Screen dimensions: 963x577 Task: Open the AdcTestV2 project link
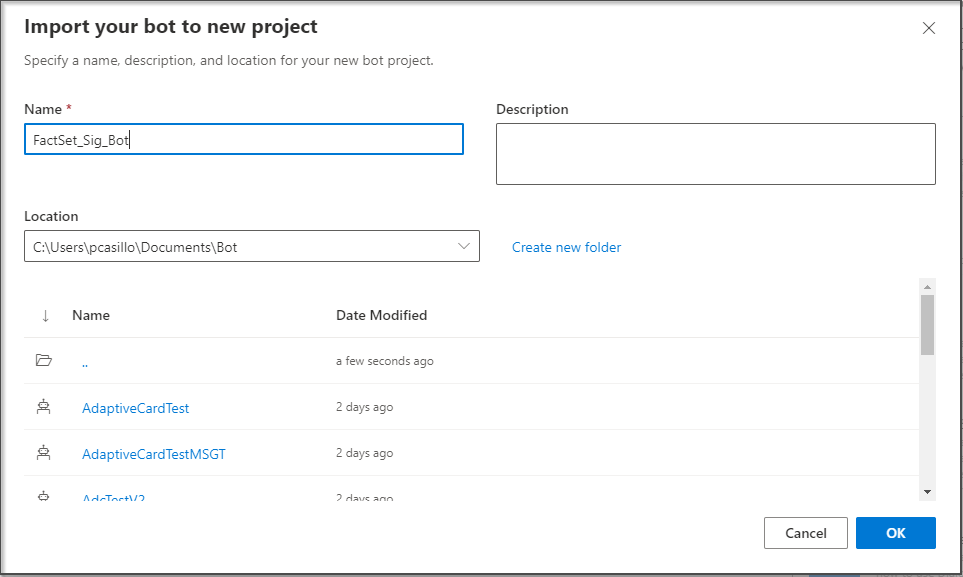[113, 497]
